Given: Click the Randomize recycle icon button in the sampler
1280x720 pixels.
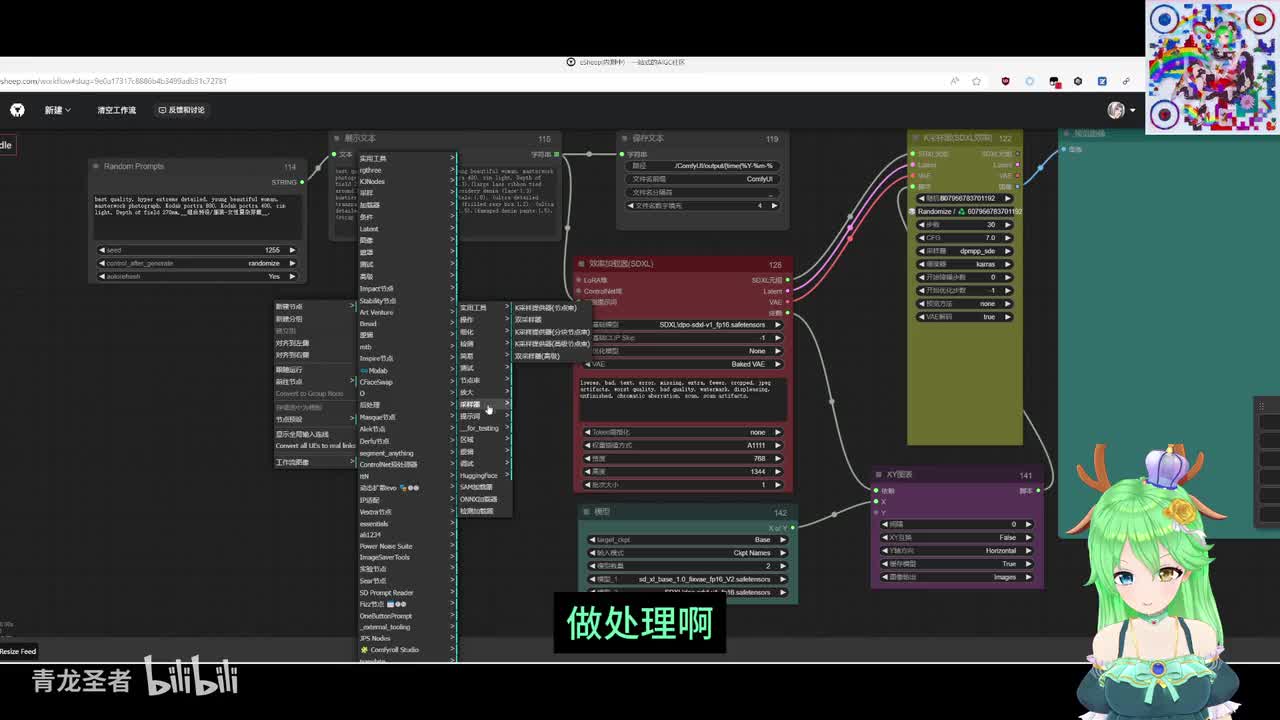Looking at the screenshot, I should [x=961, y=212].
